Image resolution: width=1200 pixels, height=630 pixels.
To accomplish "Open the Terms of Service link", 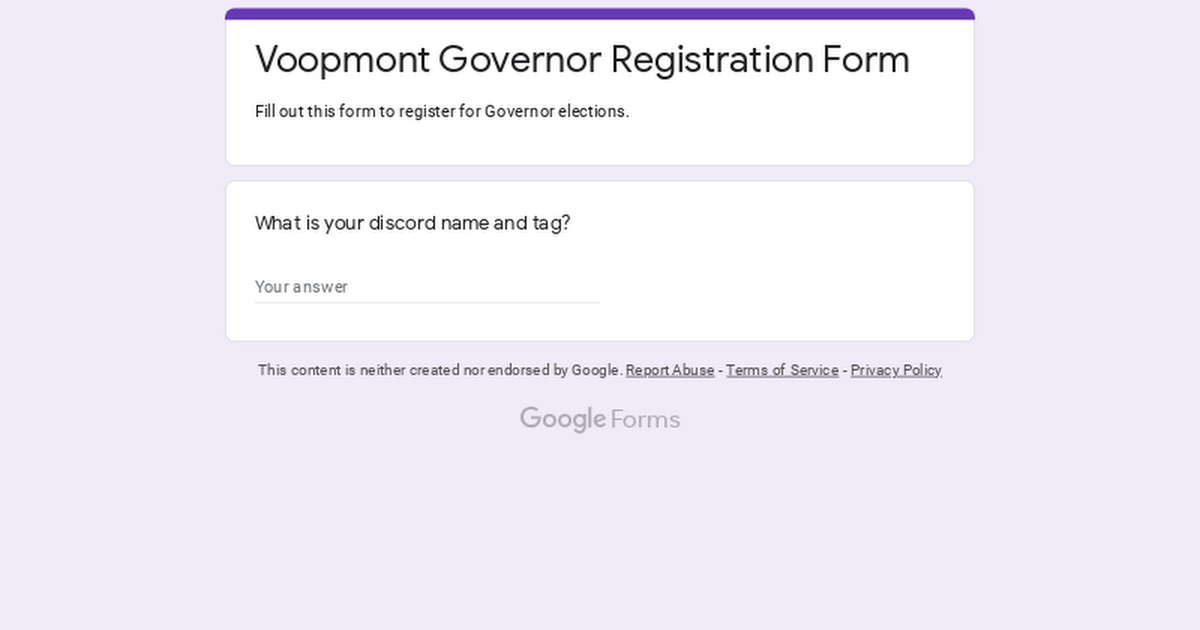I will click(782, 370).
